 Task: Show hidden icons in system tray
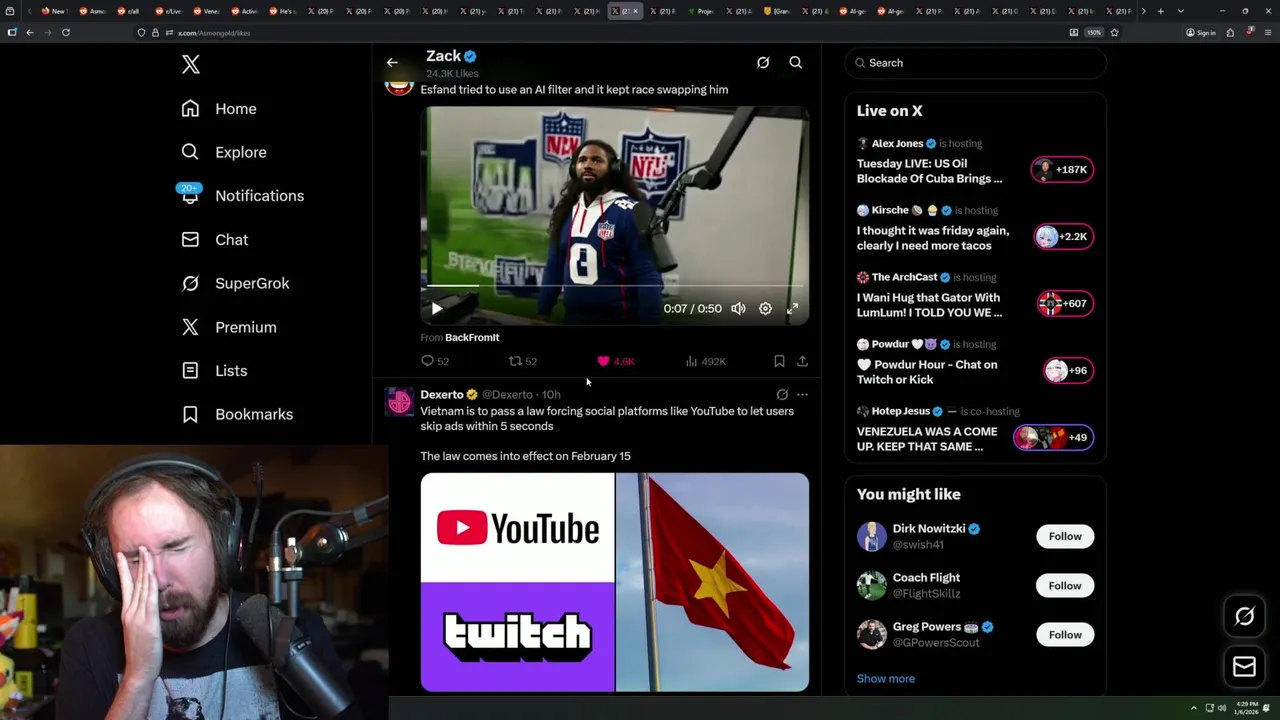[x=1193, y=708]
